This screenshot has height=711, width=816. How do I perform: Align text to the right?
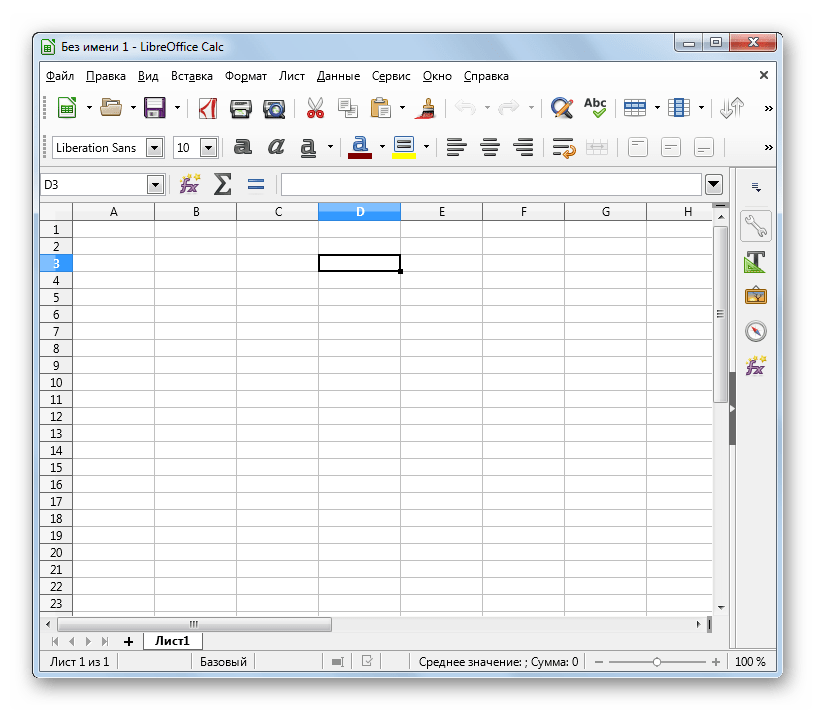(523, 147)
